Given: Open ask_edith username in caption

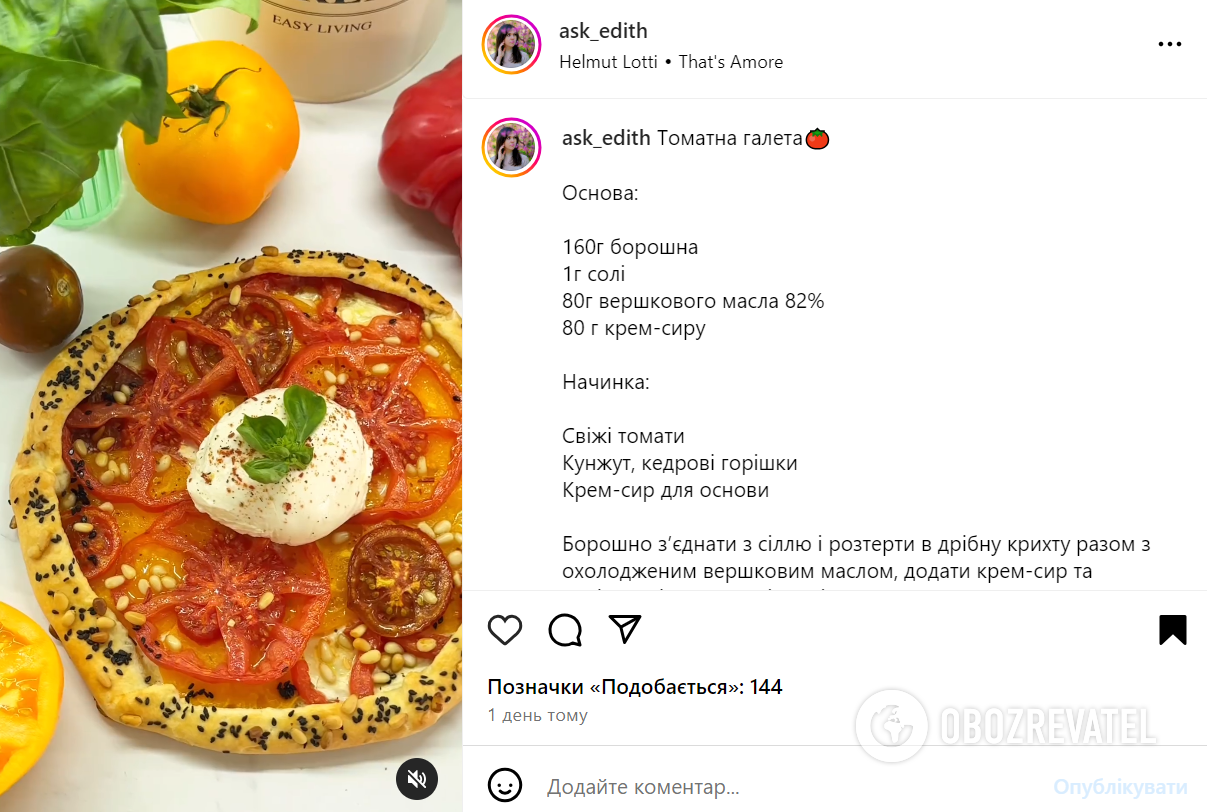Looking at the screenshot, I should [x=607, y=138].
